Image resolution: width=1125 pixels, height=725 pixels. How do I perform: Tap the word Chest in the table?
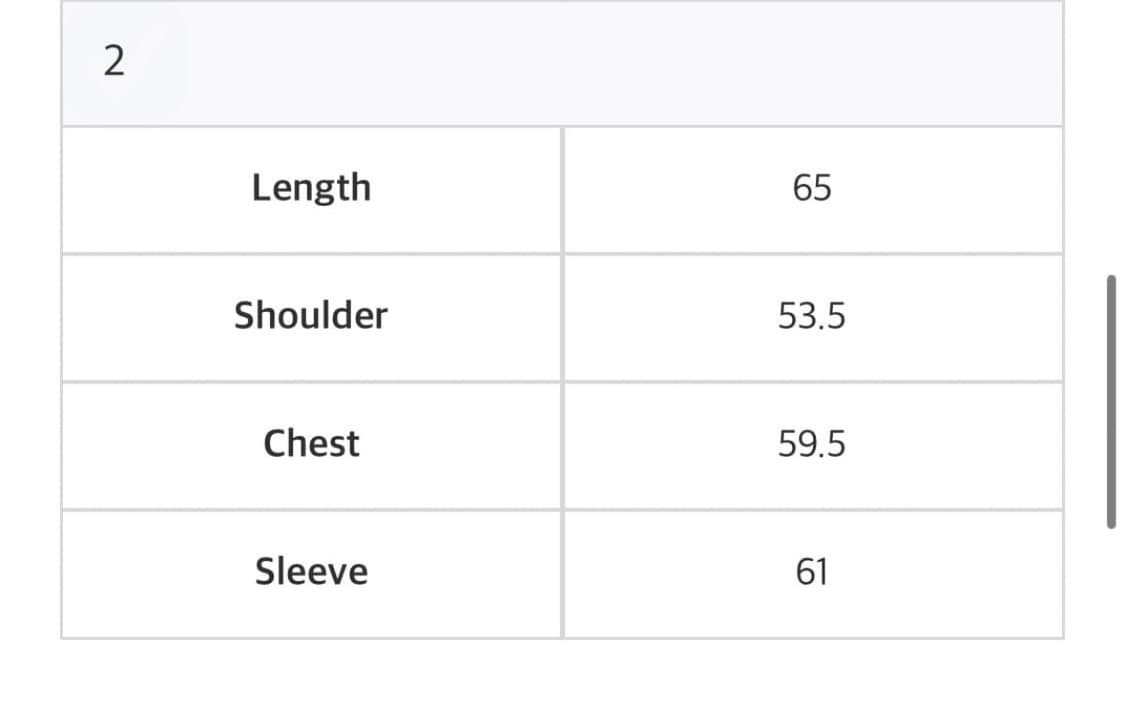pos(311,444)
